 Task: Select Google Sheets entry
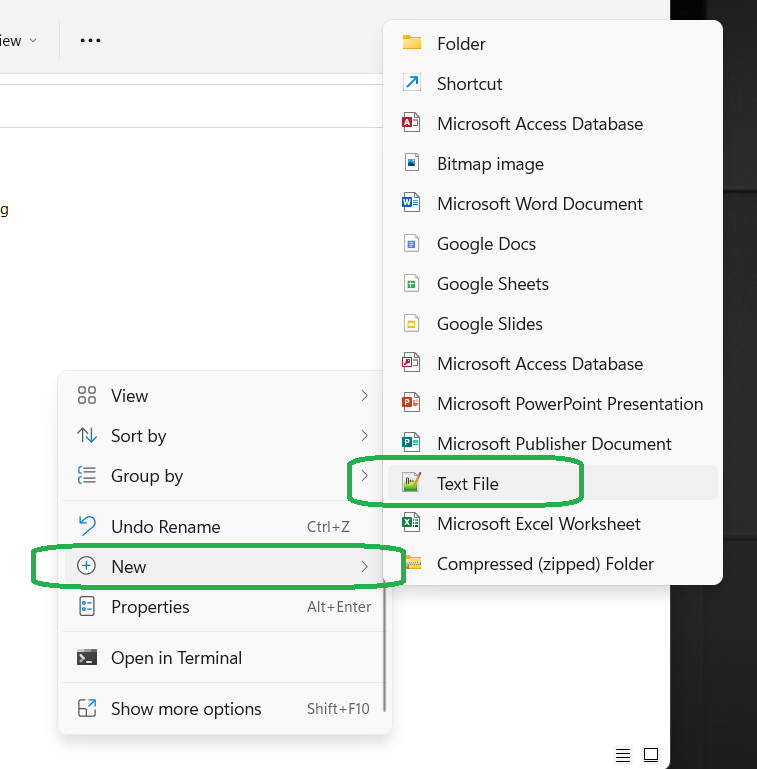553,284
